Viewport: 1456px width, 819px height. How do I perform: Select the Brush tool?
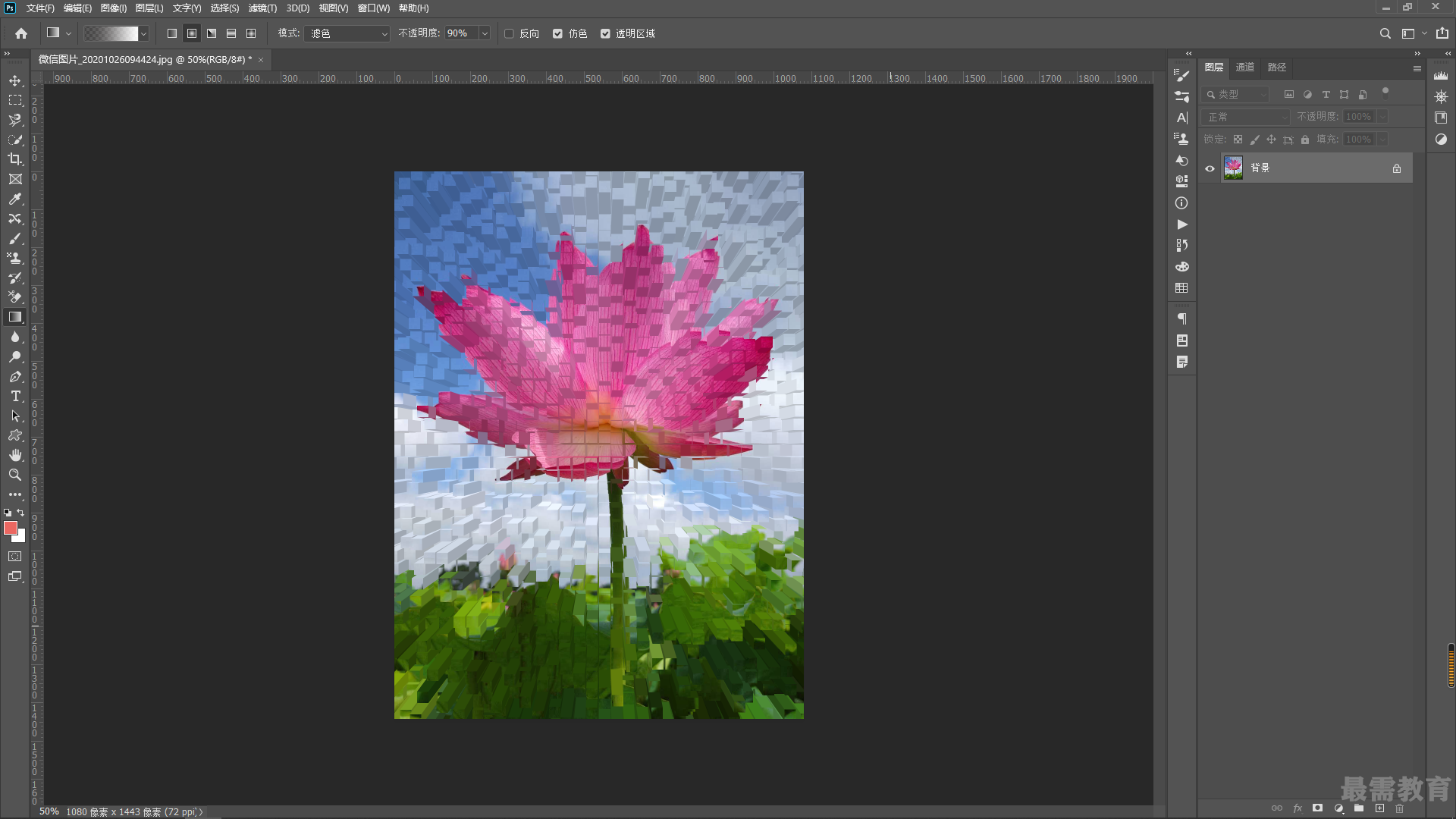coord(15,238)
